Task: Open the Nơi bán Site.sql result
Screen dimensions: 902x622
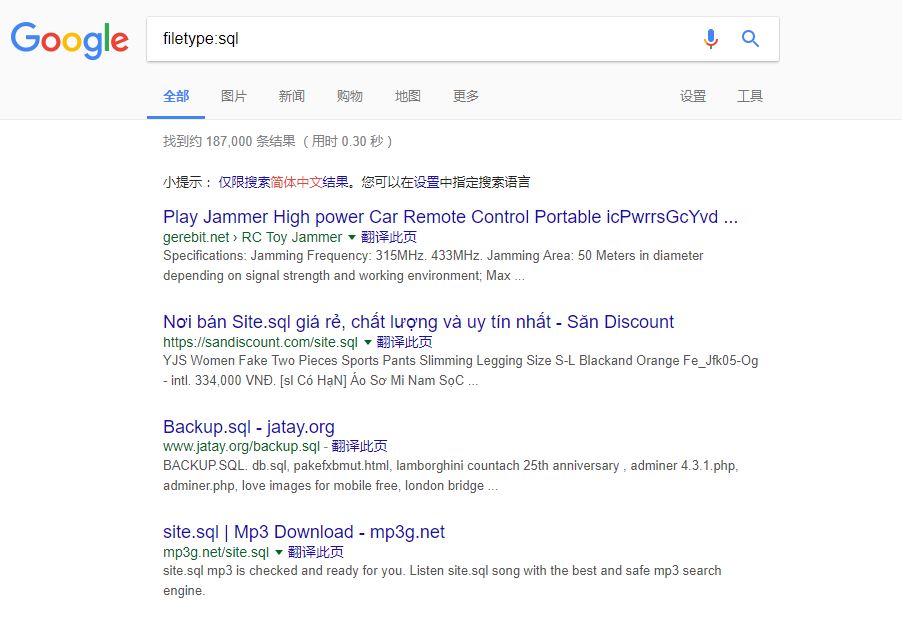Action: coord(418,322)
